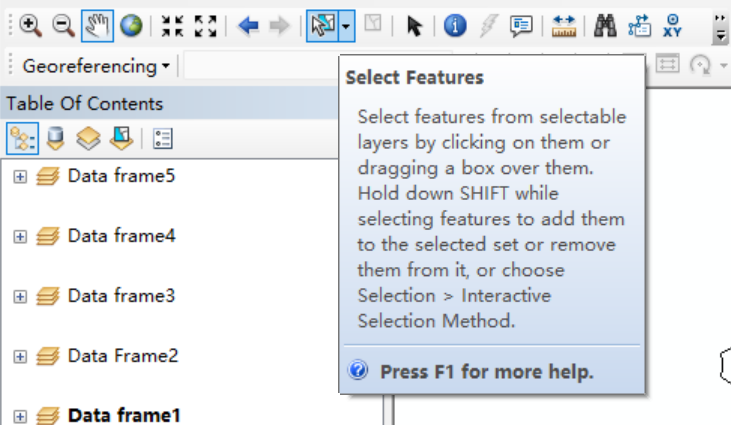Open the Find binoculars tool
This screenshot has height=425, width=731.
tap(604, 27)
